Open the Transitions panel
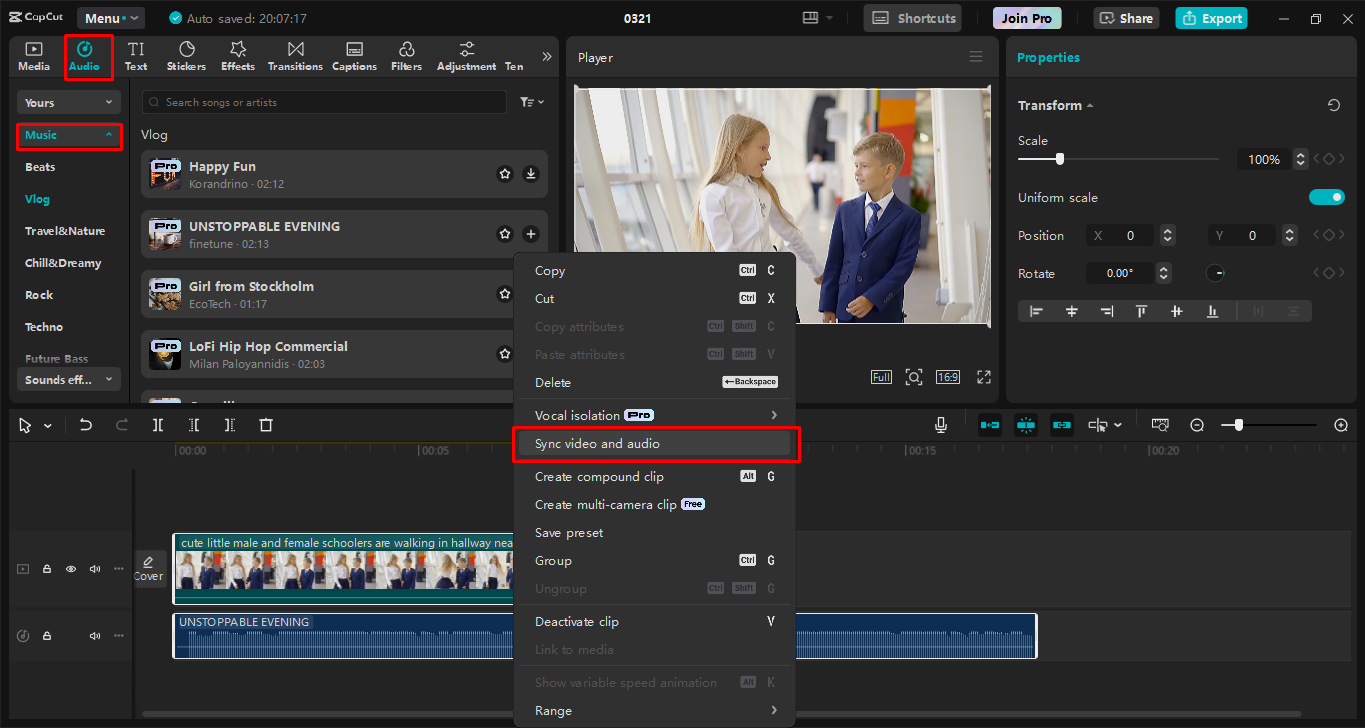 pos(294,55)
